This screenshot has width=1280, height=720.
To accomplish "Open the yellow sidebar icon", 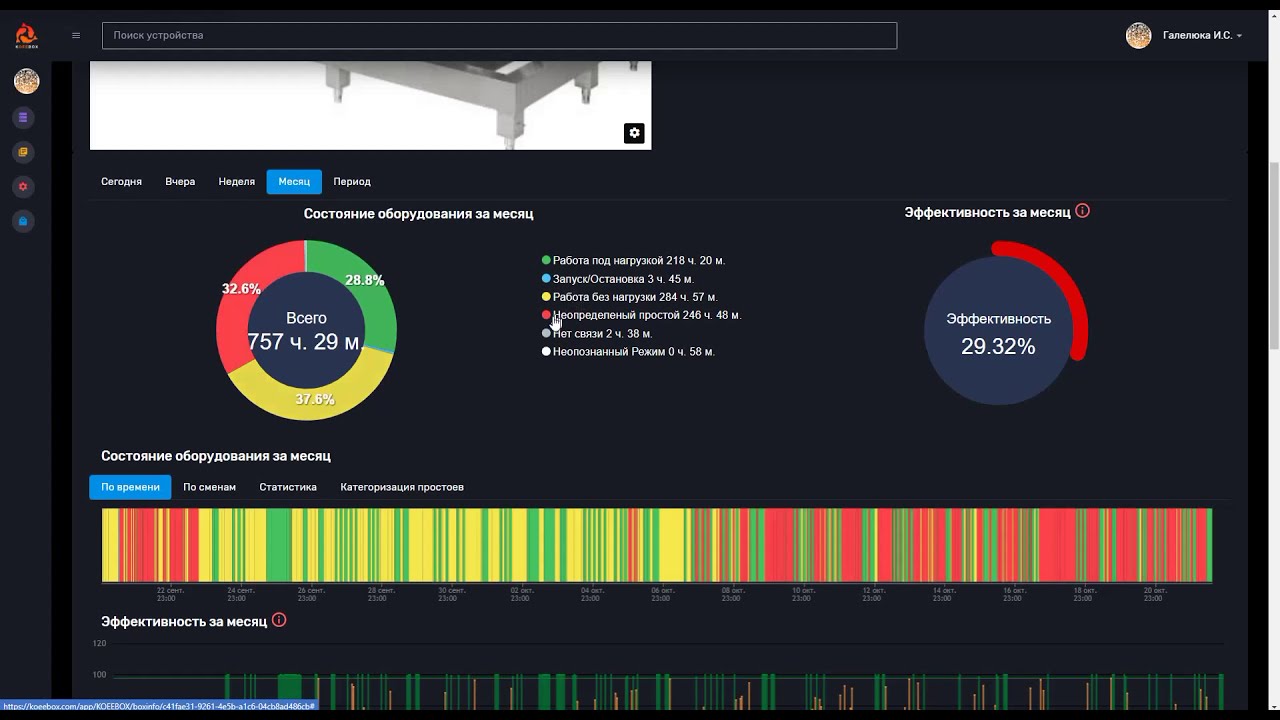I will 24,152.
